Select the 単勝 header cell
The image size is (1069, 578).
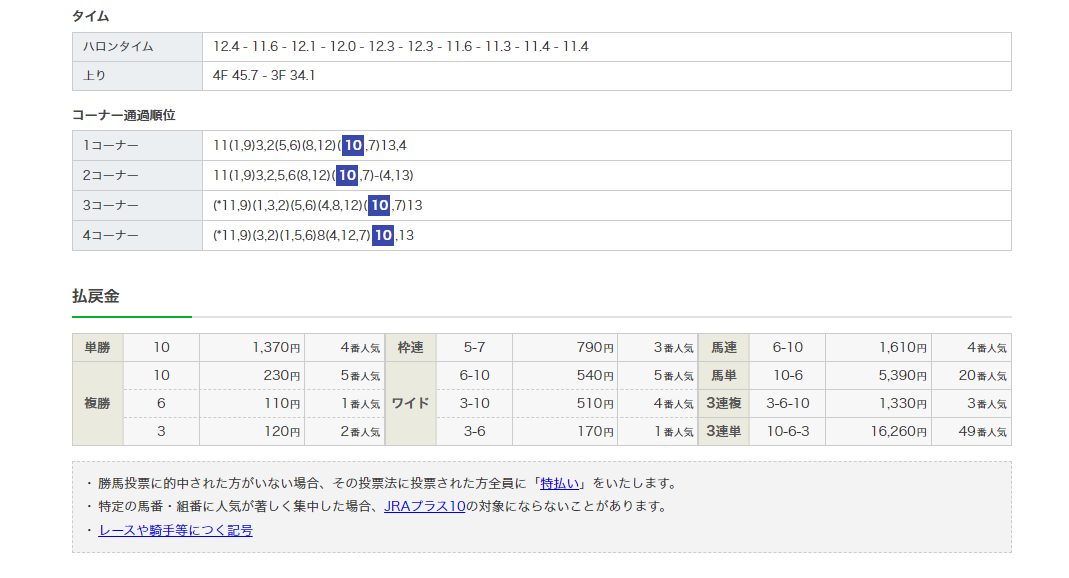pyautogui.click(x=97, y=348)
